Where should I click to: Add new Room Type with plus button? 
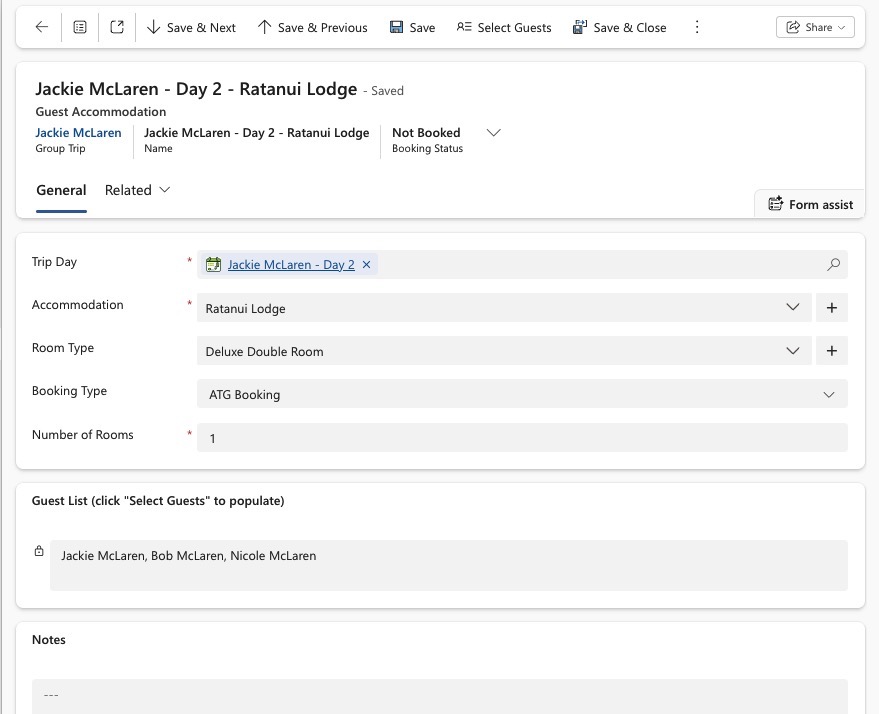click(x=832, y=351)
